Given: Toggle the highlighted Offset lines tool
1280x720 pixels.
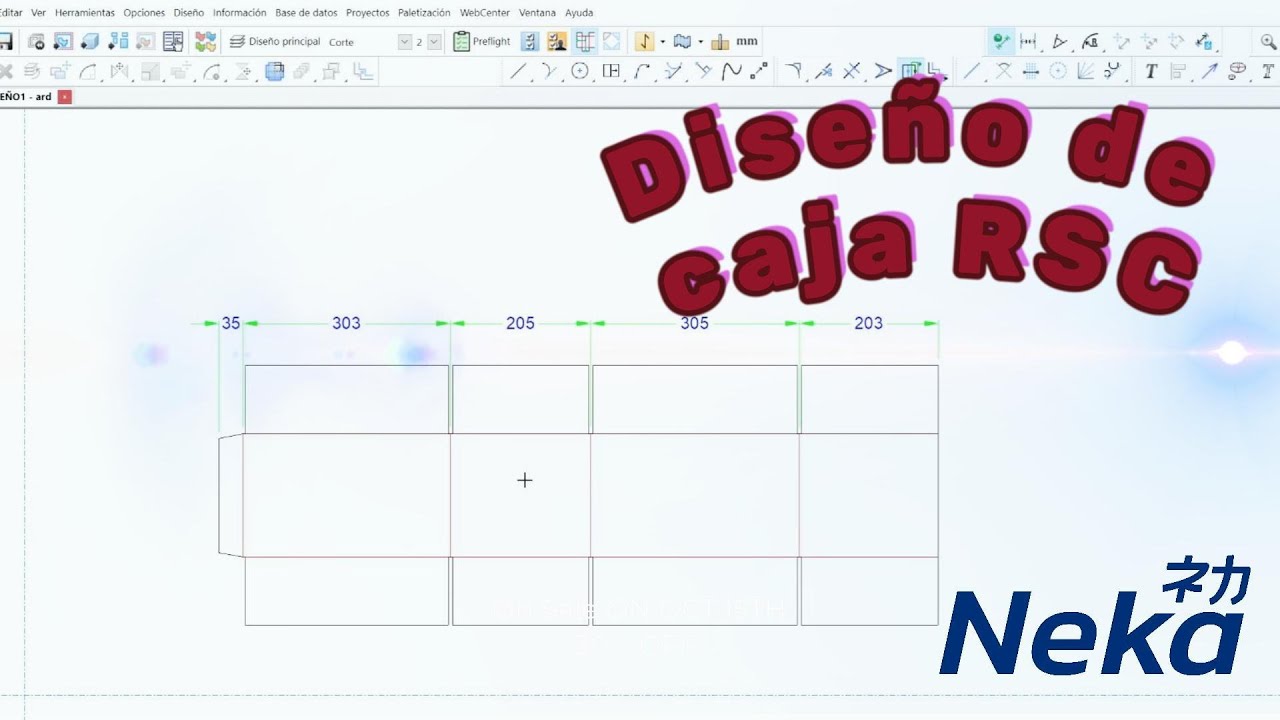Looking at the screenshot, I should click(x=910, y=71).
